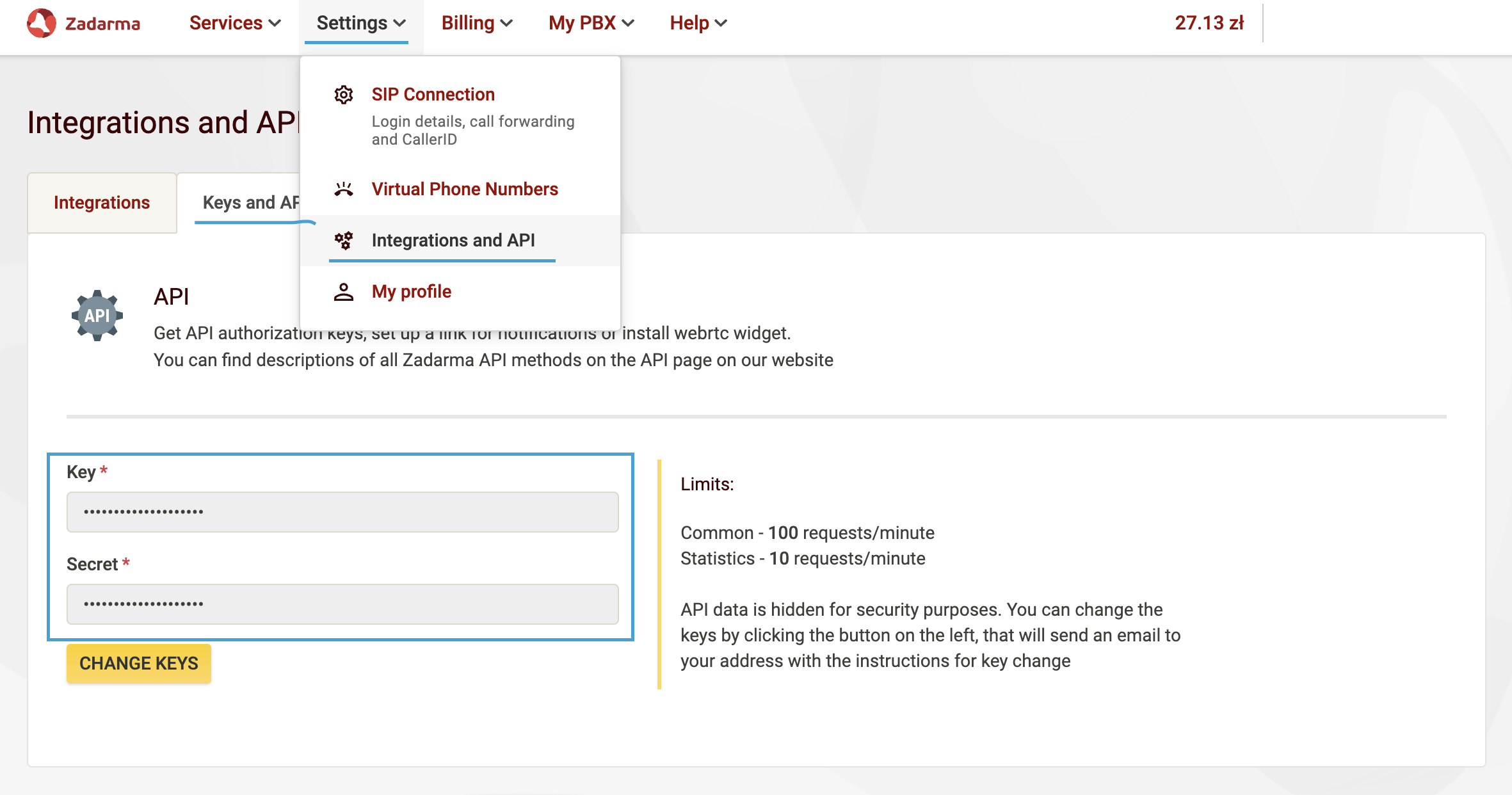Click into the Key input field
The height and width of the screenshot is (795, 1512).
(342, 511)
